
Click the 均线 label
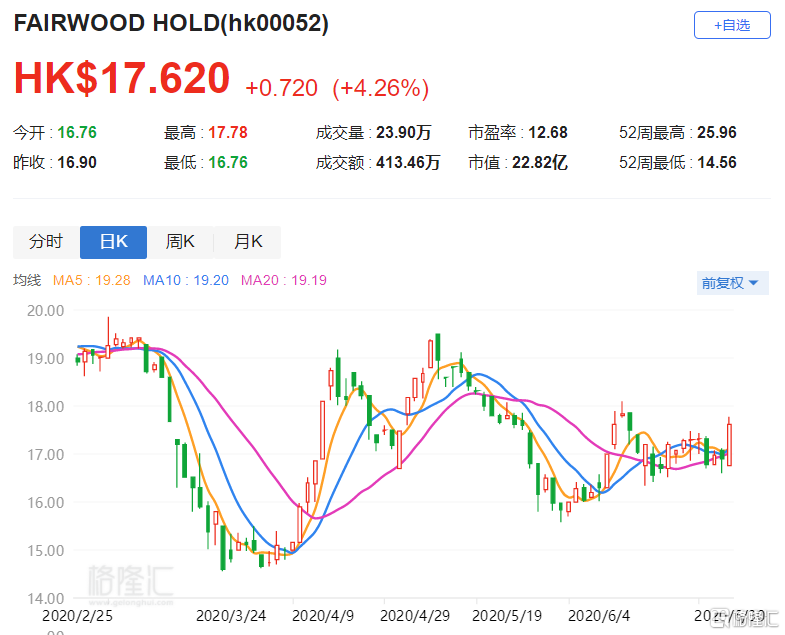coord(27,280)
